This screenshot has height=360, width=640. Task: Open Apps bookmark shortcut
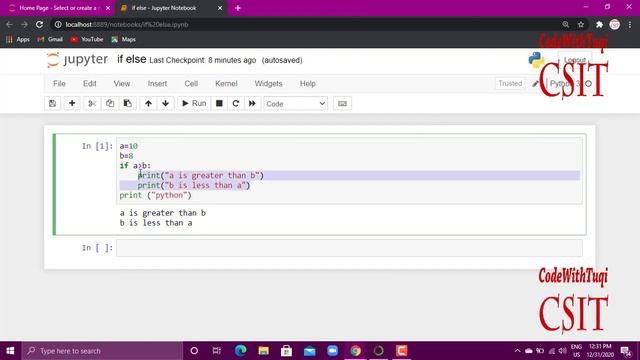(x=18, y=40)
